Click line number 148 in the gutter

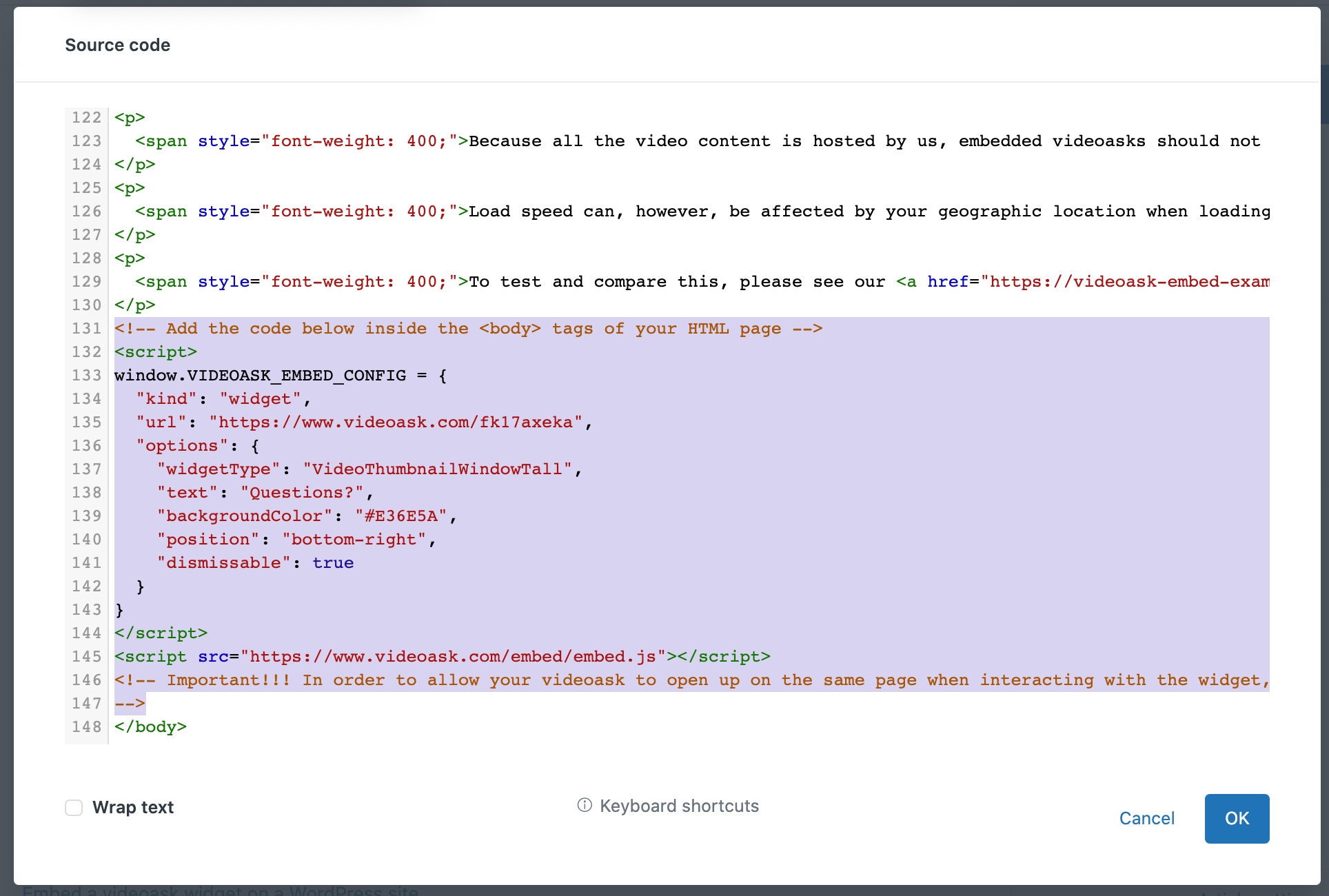[86, 727]
